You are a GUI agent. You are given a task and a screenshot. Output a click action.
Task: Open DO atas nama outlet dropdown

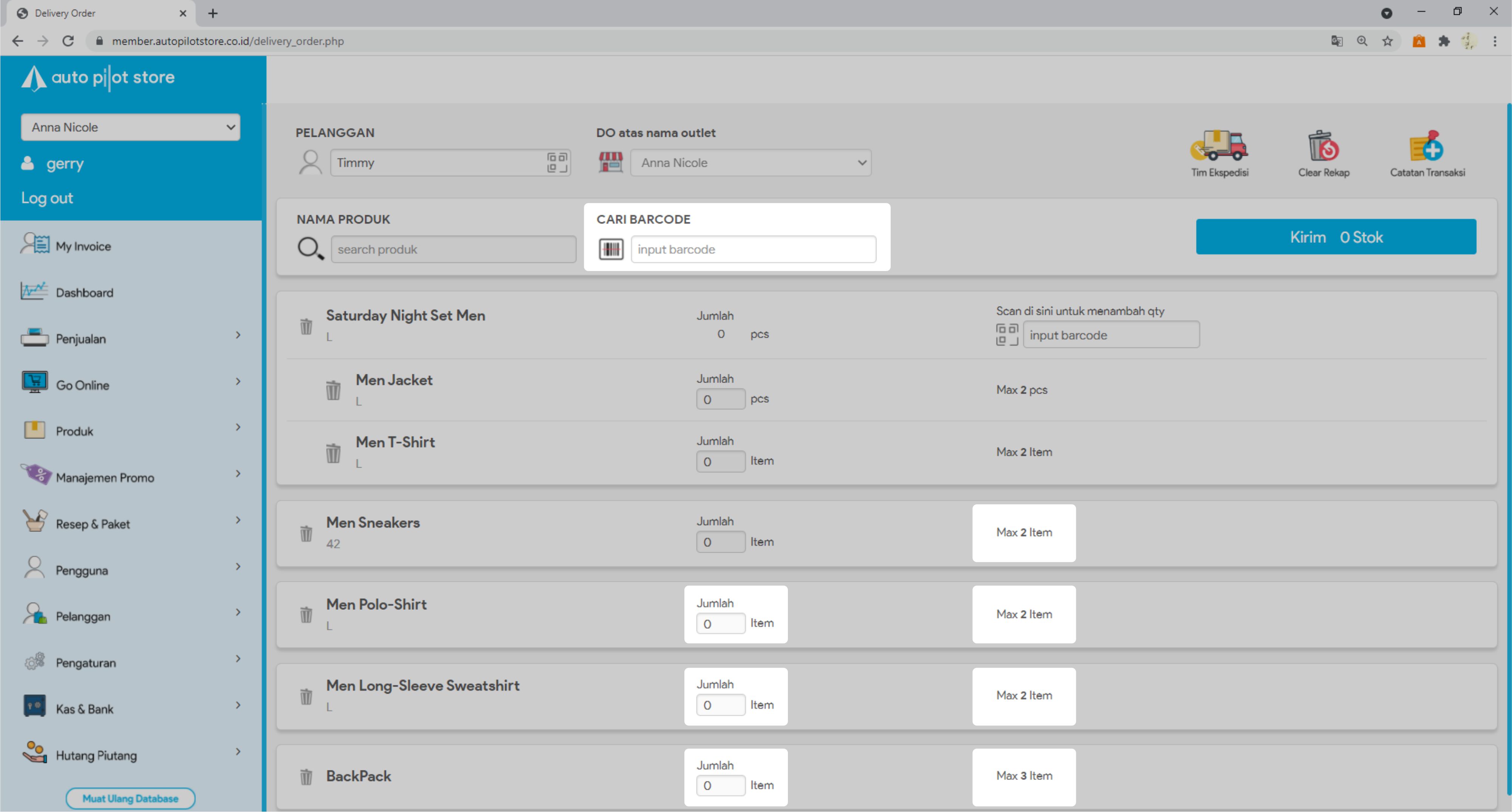click(x=750, y=163)
